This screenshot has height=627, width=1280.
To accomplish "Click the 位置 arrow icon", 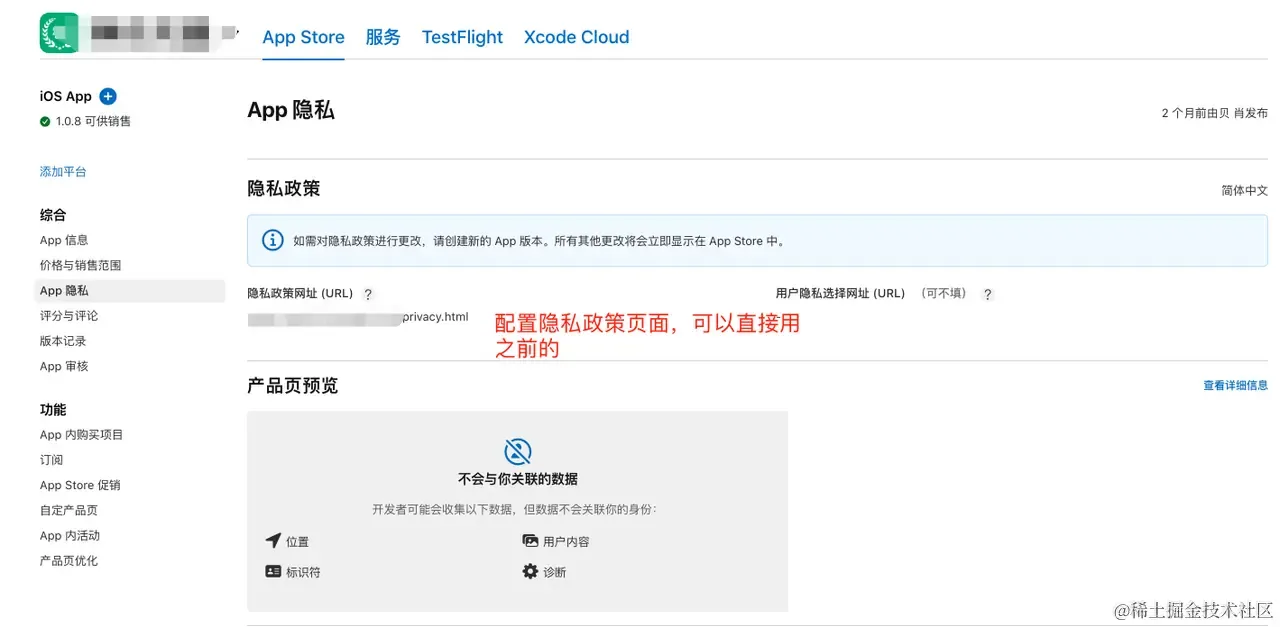I will click(273, 541).
